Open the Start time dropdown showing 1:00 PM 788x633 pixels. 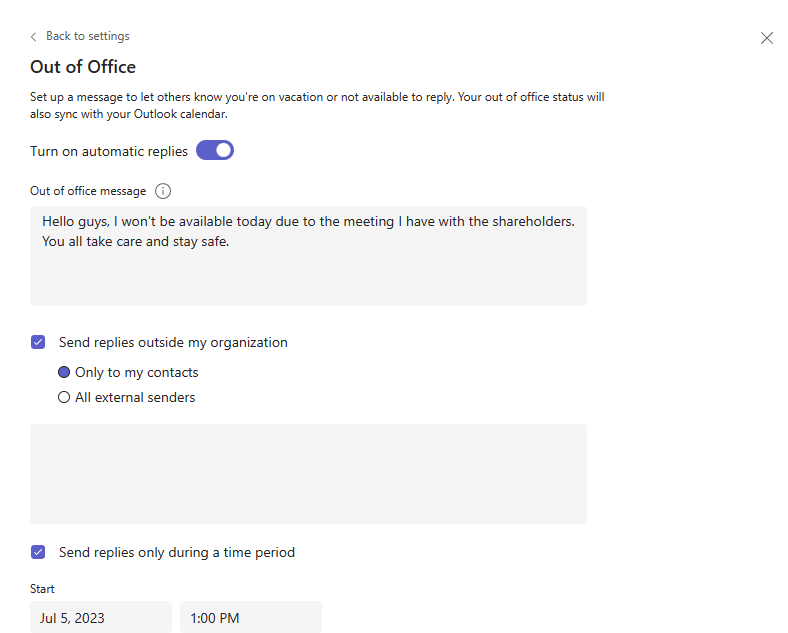click(x=250, y=618)
